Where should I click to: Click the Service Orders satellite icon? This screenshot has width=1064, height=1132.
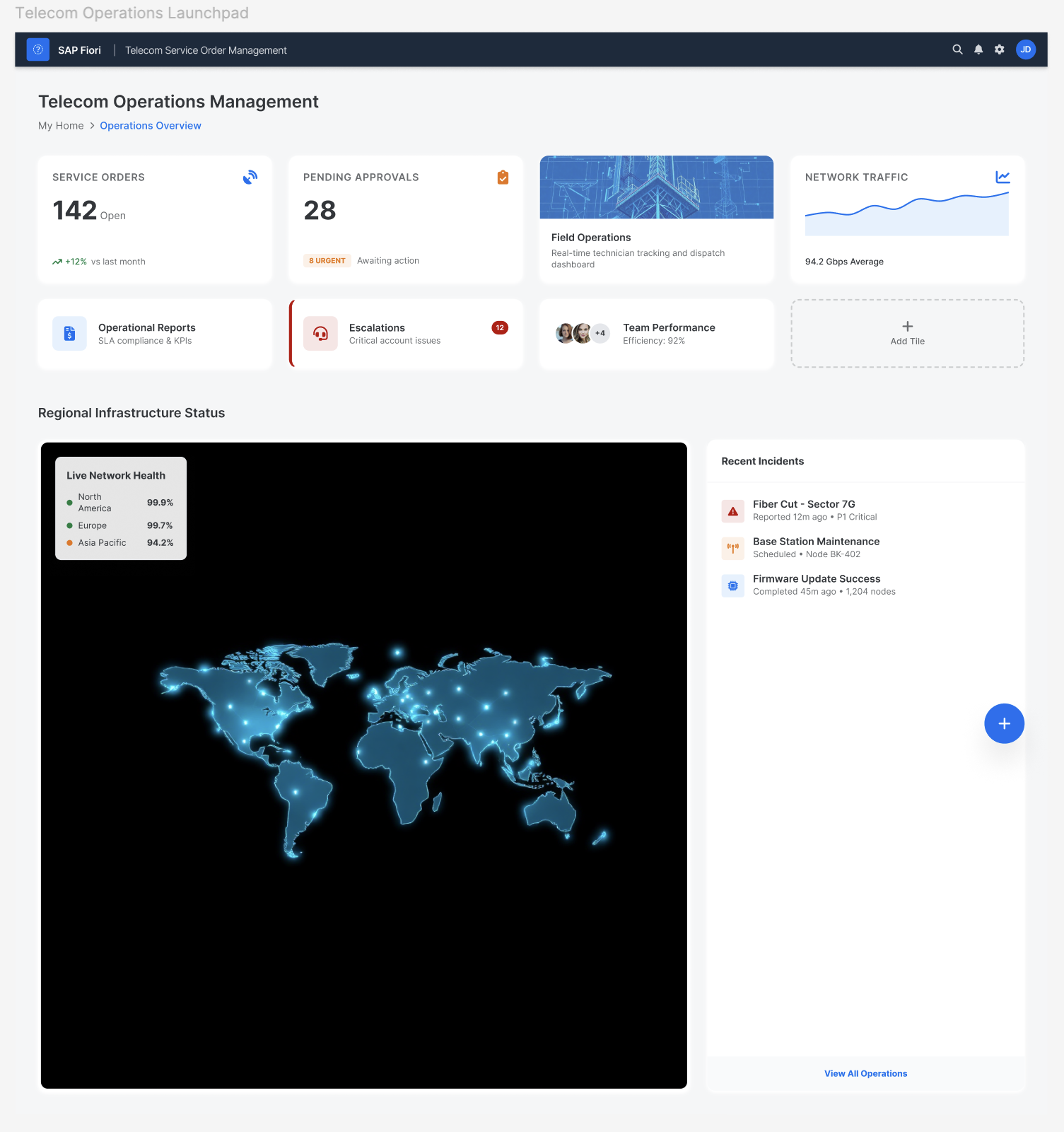pos(250,177)
